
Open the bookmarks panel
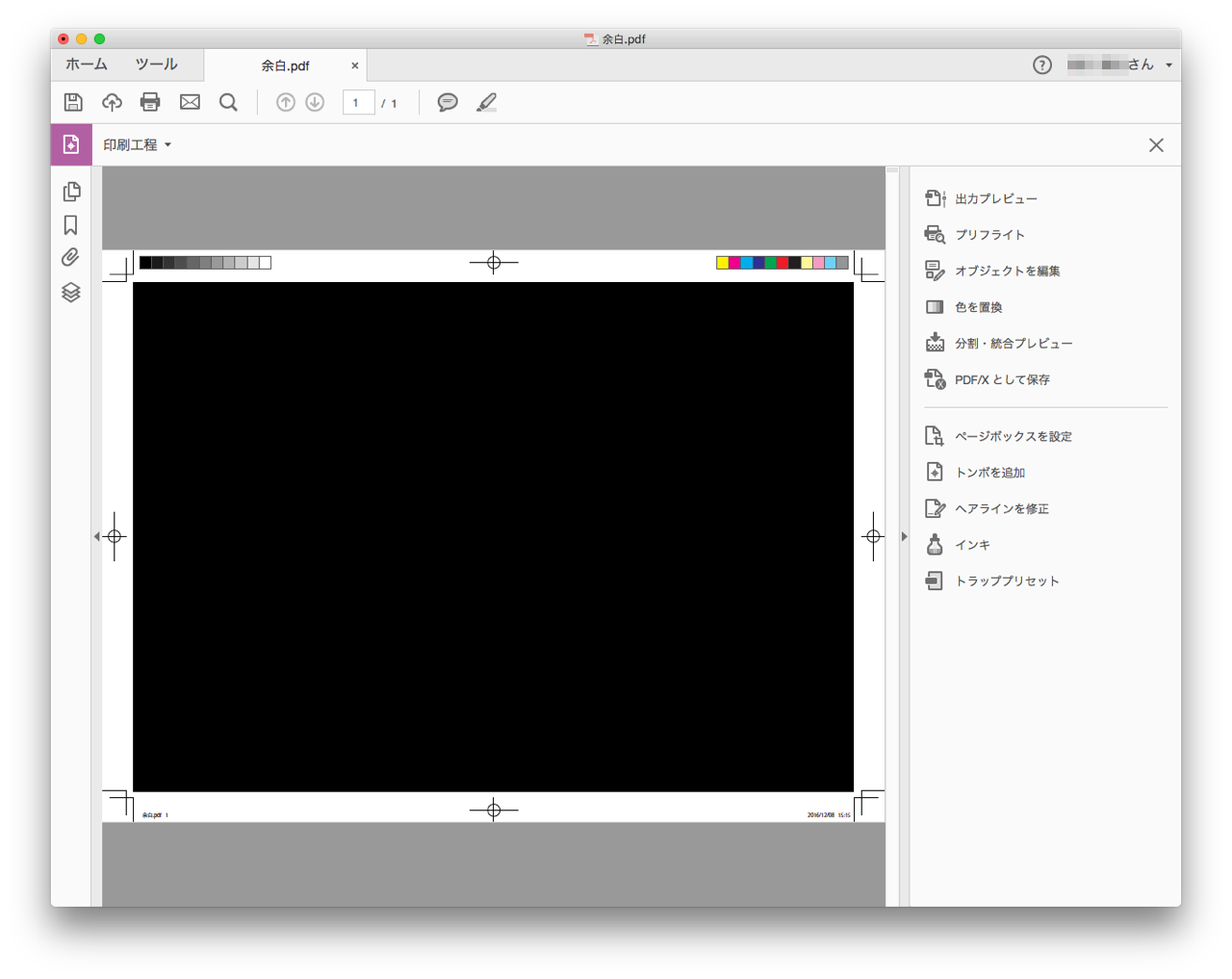pos(71,225)
